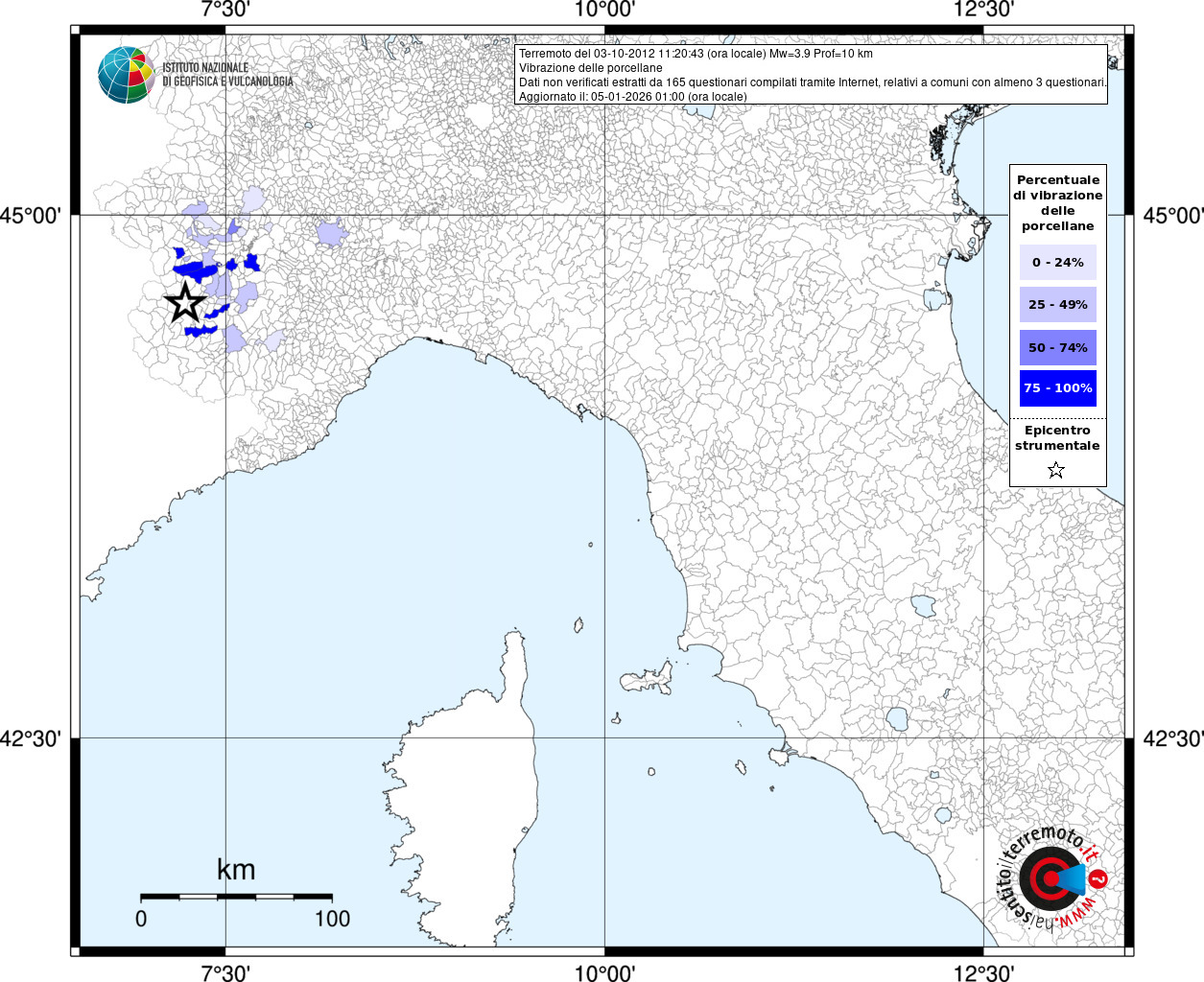This screenshot has width=1204, height=982.
Task: Click the epicenter star symbol in legend
Action: 1056,470
